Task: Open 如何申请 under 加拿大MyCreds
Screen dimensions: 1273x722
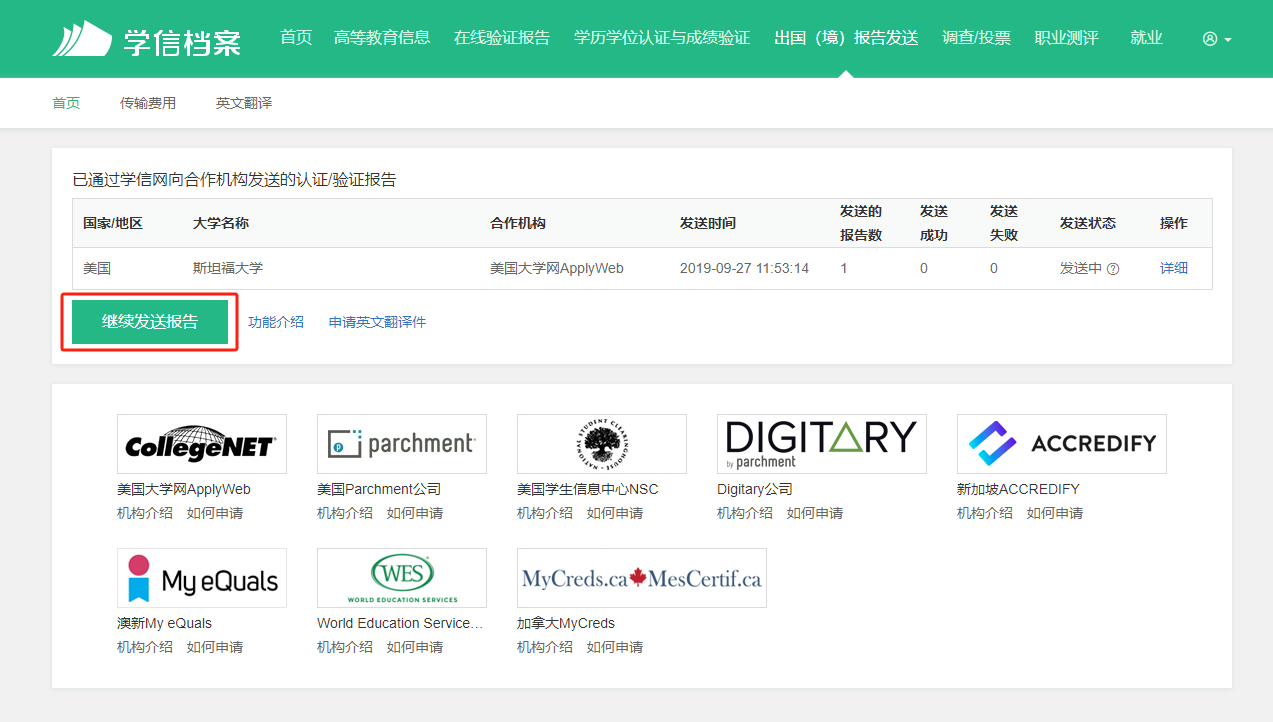Action: 615,647
